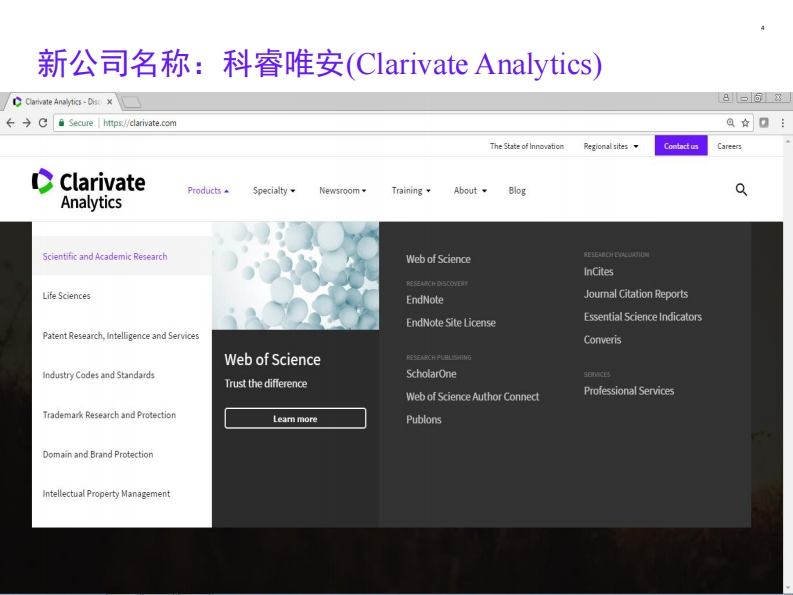Collapse the Products menu
This screenshot has height=595, width=793.
point(208,191)
